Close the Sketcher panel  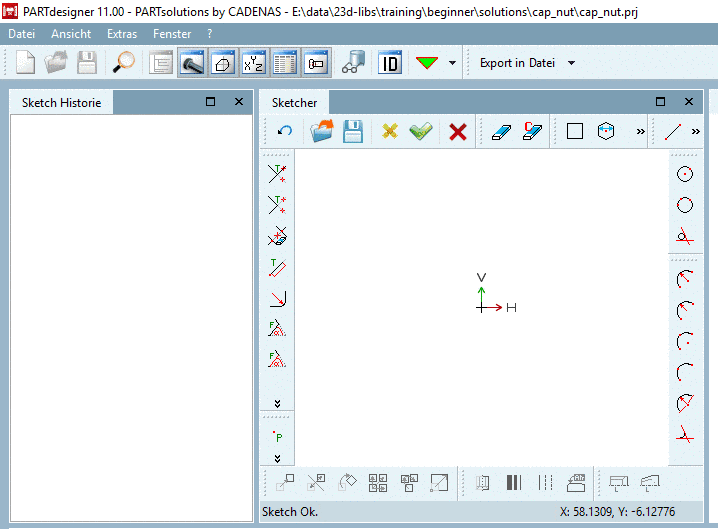point(689,102)
